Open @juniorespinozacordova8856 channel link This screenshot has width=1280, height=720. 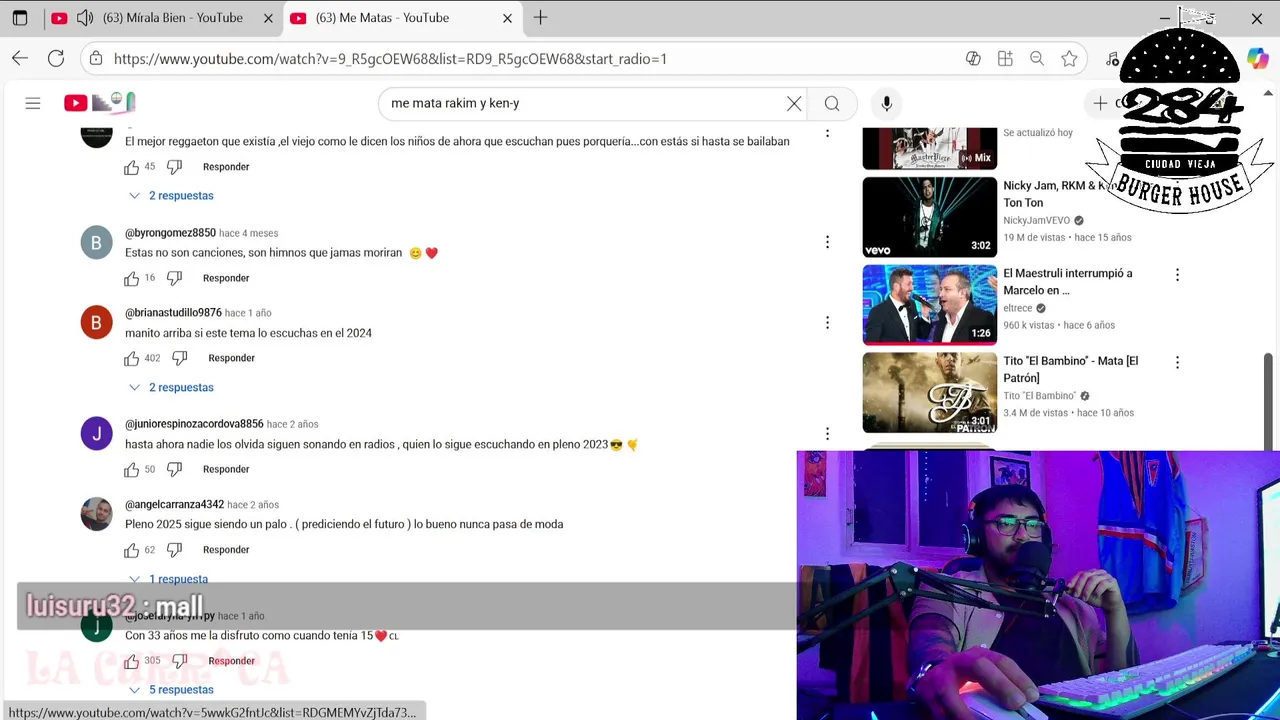tap(194, 424)
